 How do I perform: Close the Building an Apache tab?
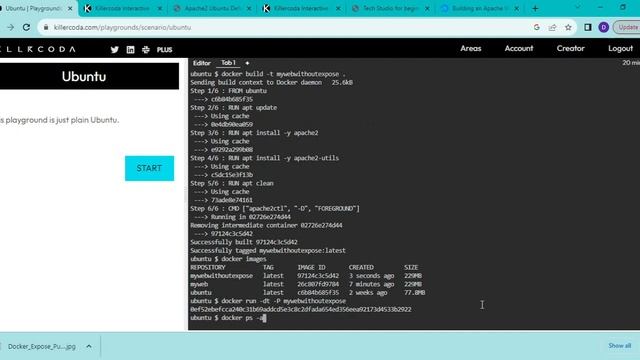click(x=516, y=8)
